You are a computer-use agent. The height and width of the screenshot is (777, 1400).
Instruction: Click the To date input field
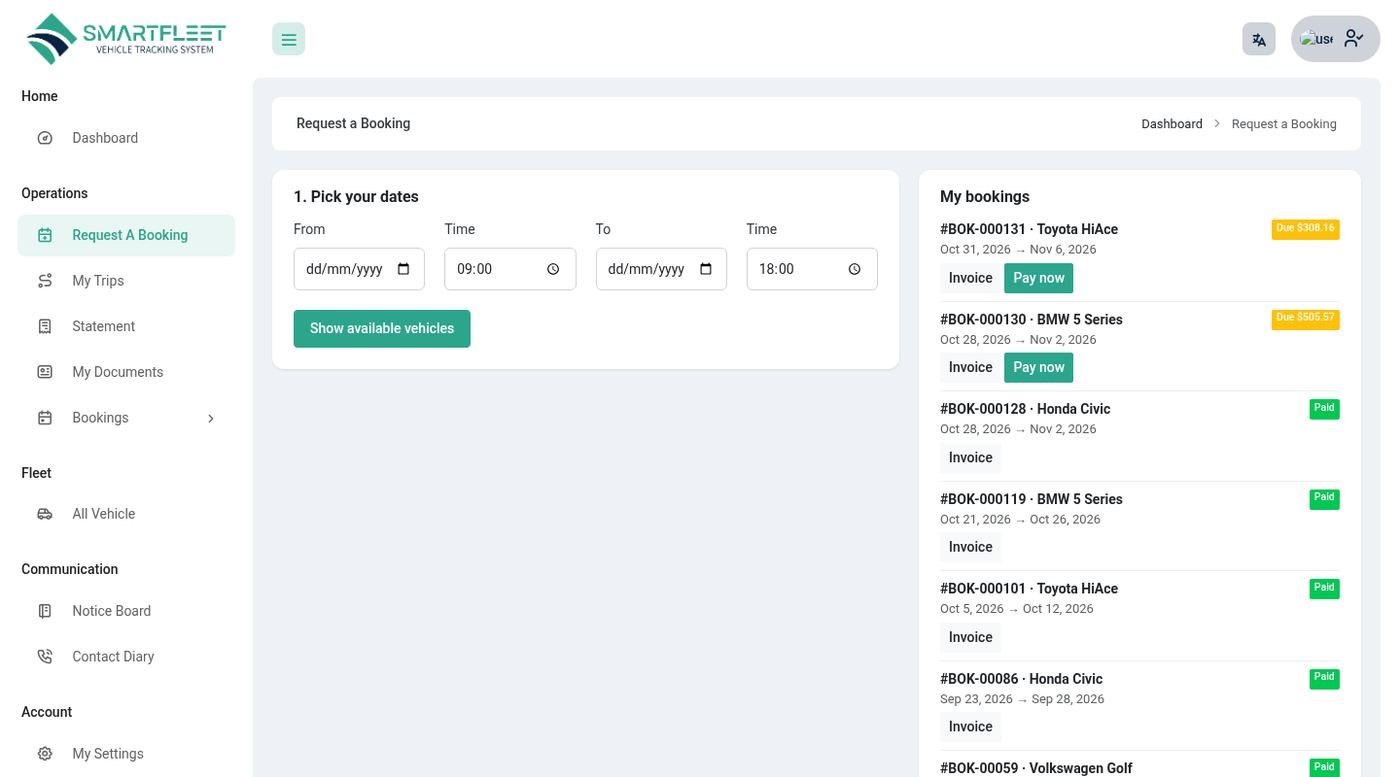[661, 269]
